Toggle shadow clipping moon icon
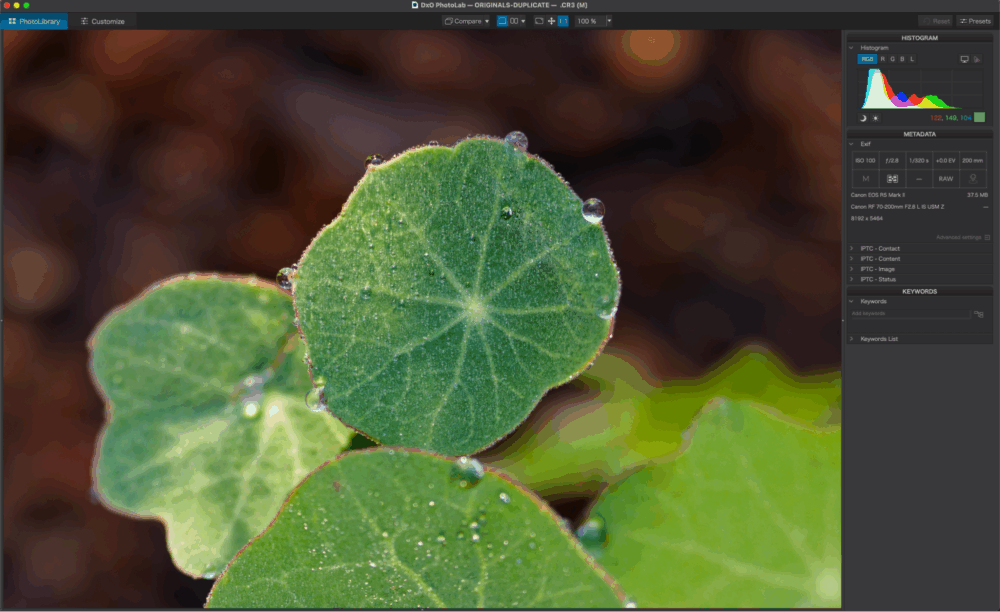 pos(864,117)
